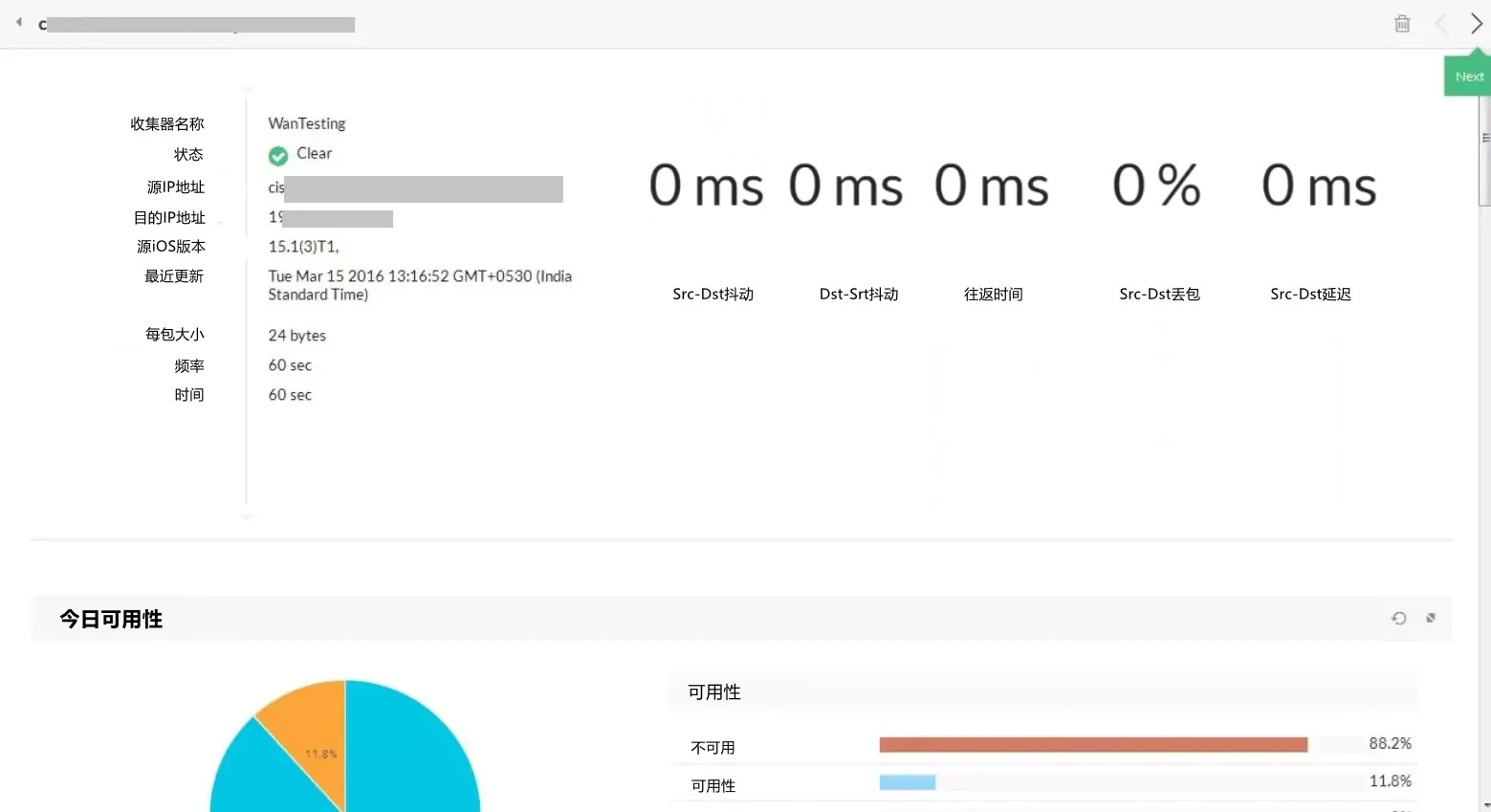1491x812 pixels.
Task: Click the 源IP地址 field label
Action: [176, 187]
